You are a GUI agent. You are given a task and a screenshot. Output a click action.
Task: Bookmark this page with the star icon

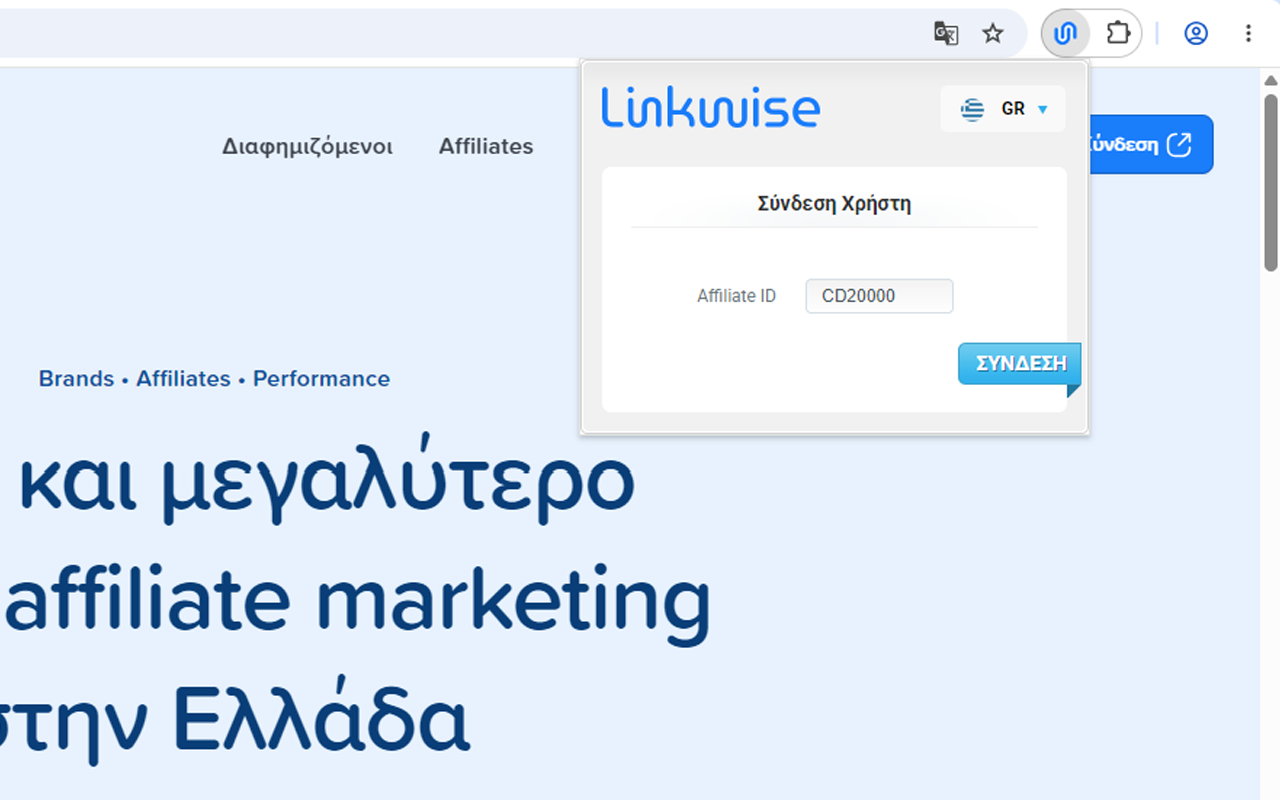click(x=992, y=34)
